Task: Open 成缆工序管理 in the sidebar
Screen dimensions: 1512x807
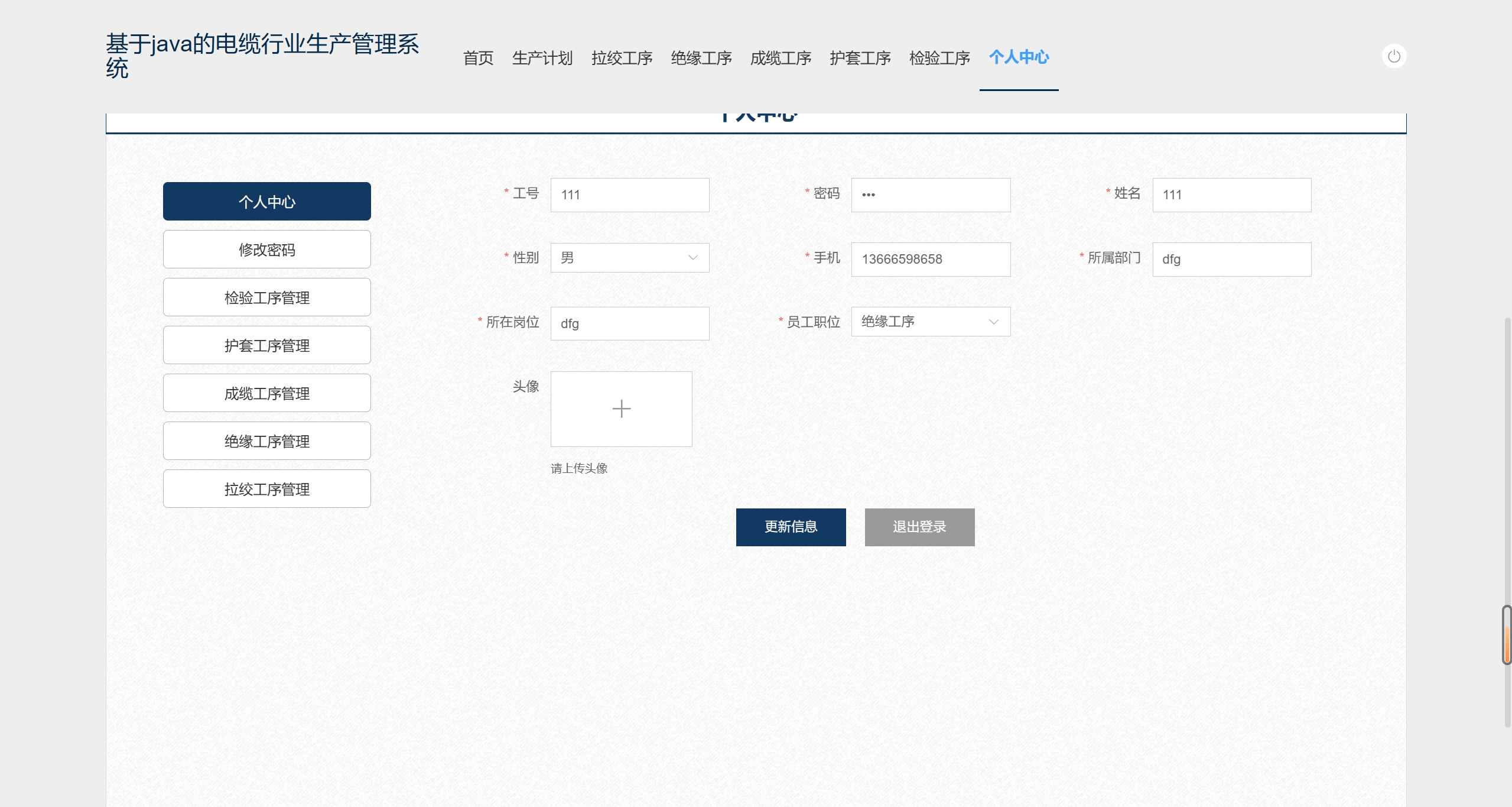Action: 267,393
